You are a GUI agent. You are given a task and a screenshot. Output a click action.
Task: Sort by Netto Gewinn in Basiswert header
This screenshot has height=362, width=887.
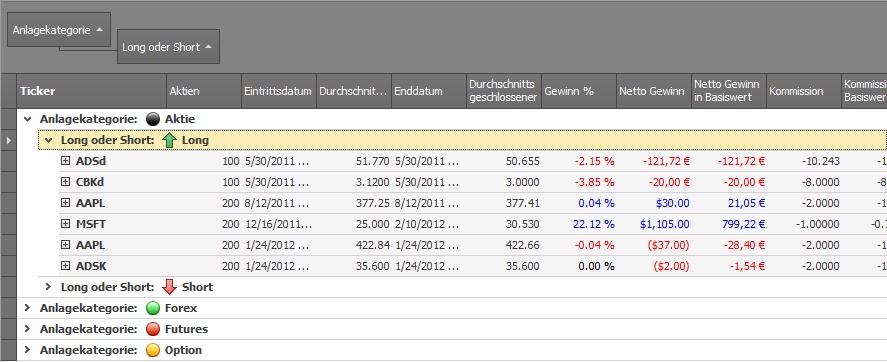(x=729, y=91)
